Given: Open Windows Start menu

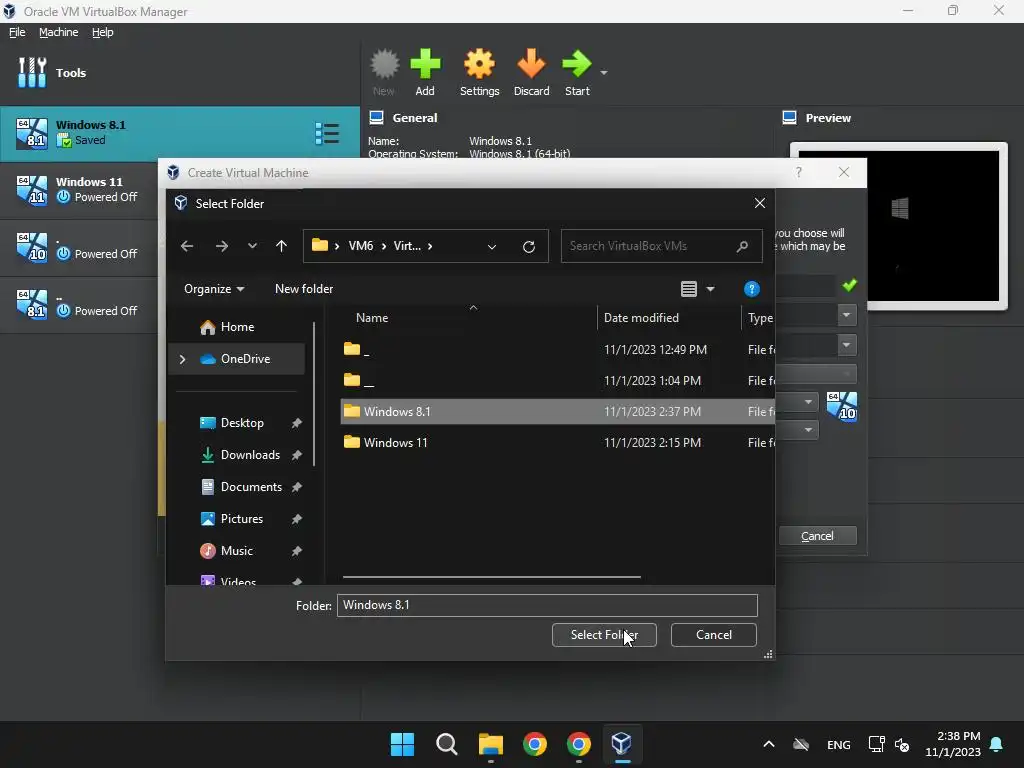Looking at the screenshot, I should 402,744.
